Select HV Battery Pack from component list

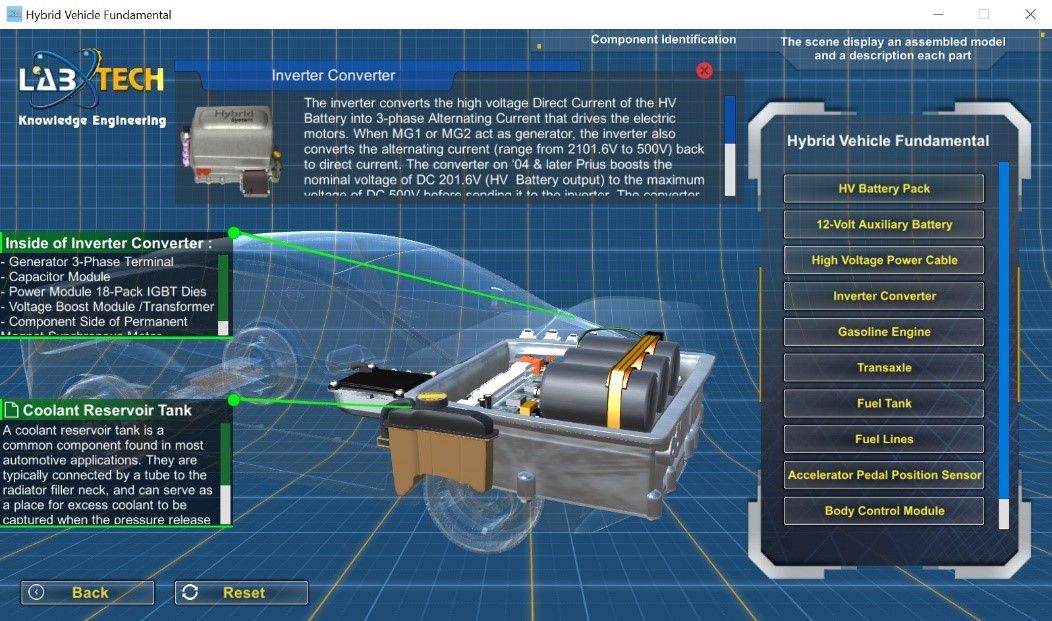(883, 189)
